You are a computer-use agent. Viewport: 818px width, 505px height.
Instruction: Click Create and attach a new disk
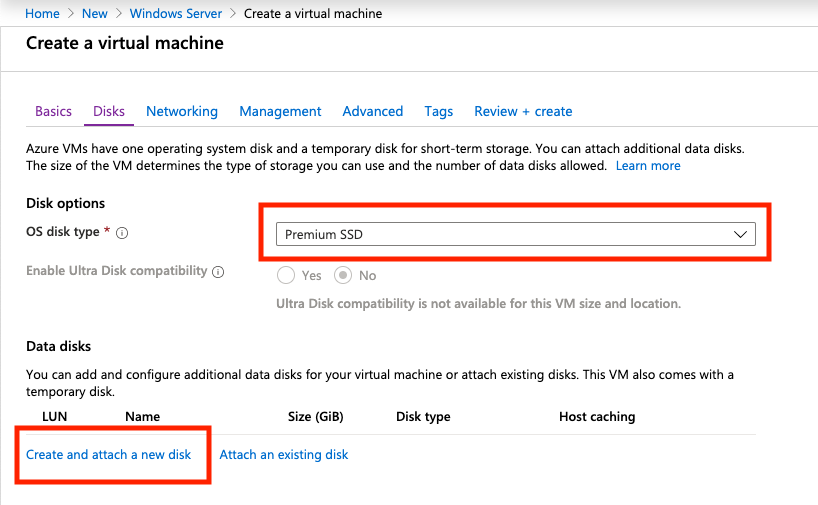tap(108, 454)
